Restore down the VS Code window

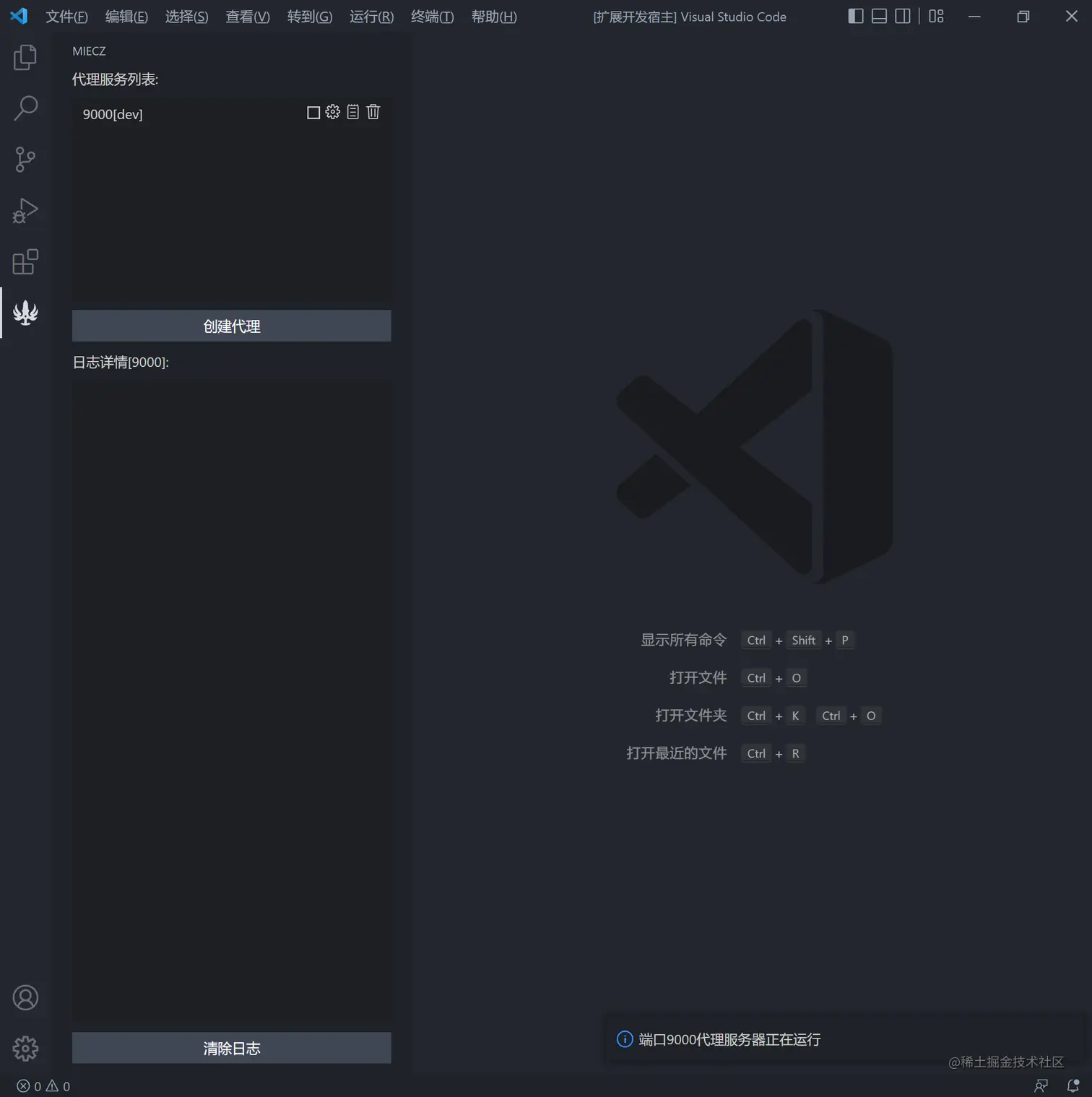coord(1023,16)
